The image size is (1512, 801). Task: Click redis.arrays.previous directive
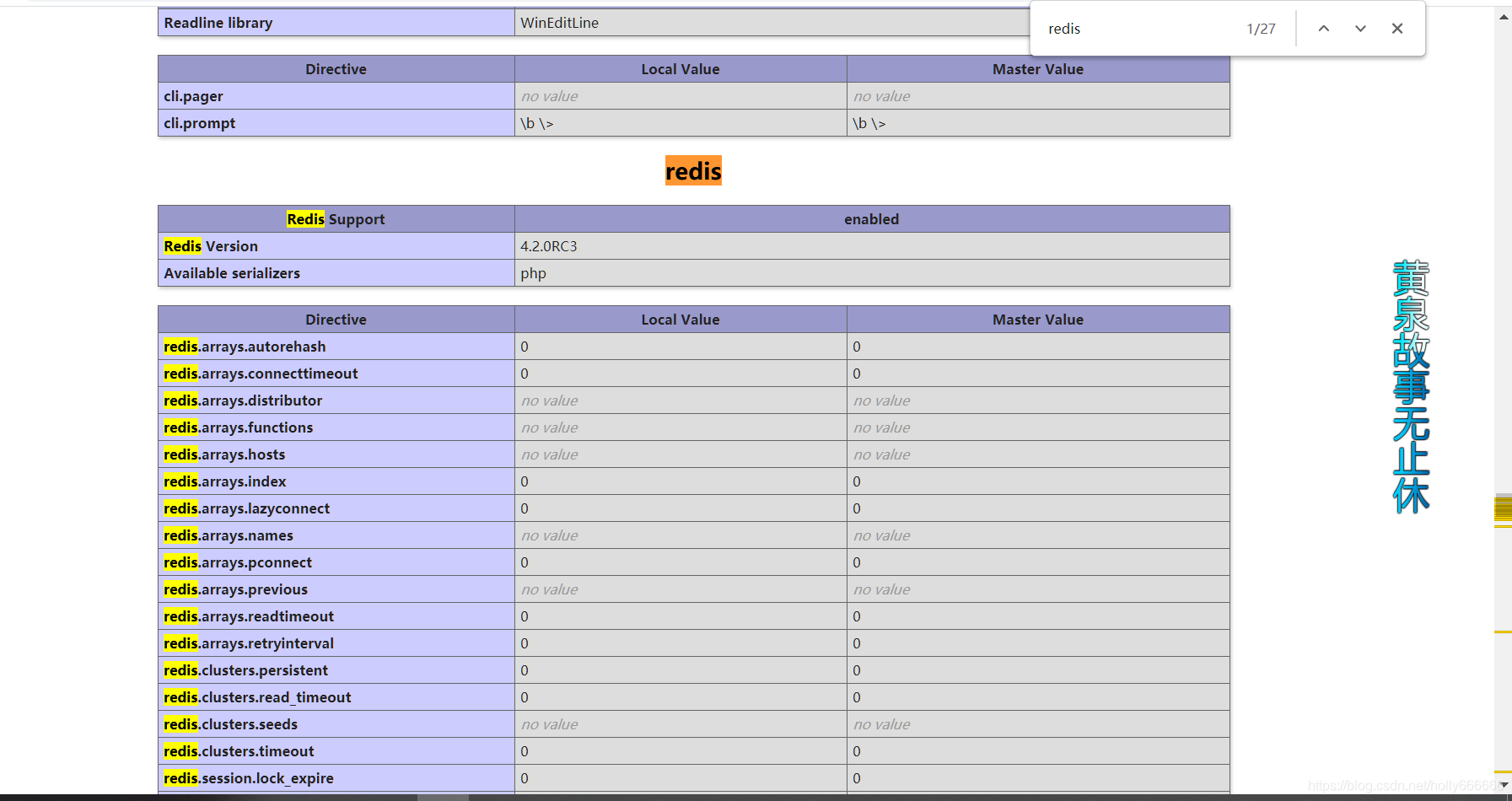(x=236, y=589)
